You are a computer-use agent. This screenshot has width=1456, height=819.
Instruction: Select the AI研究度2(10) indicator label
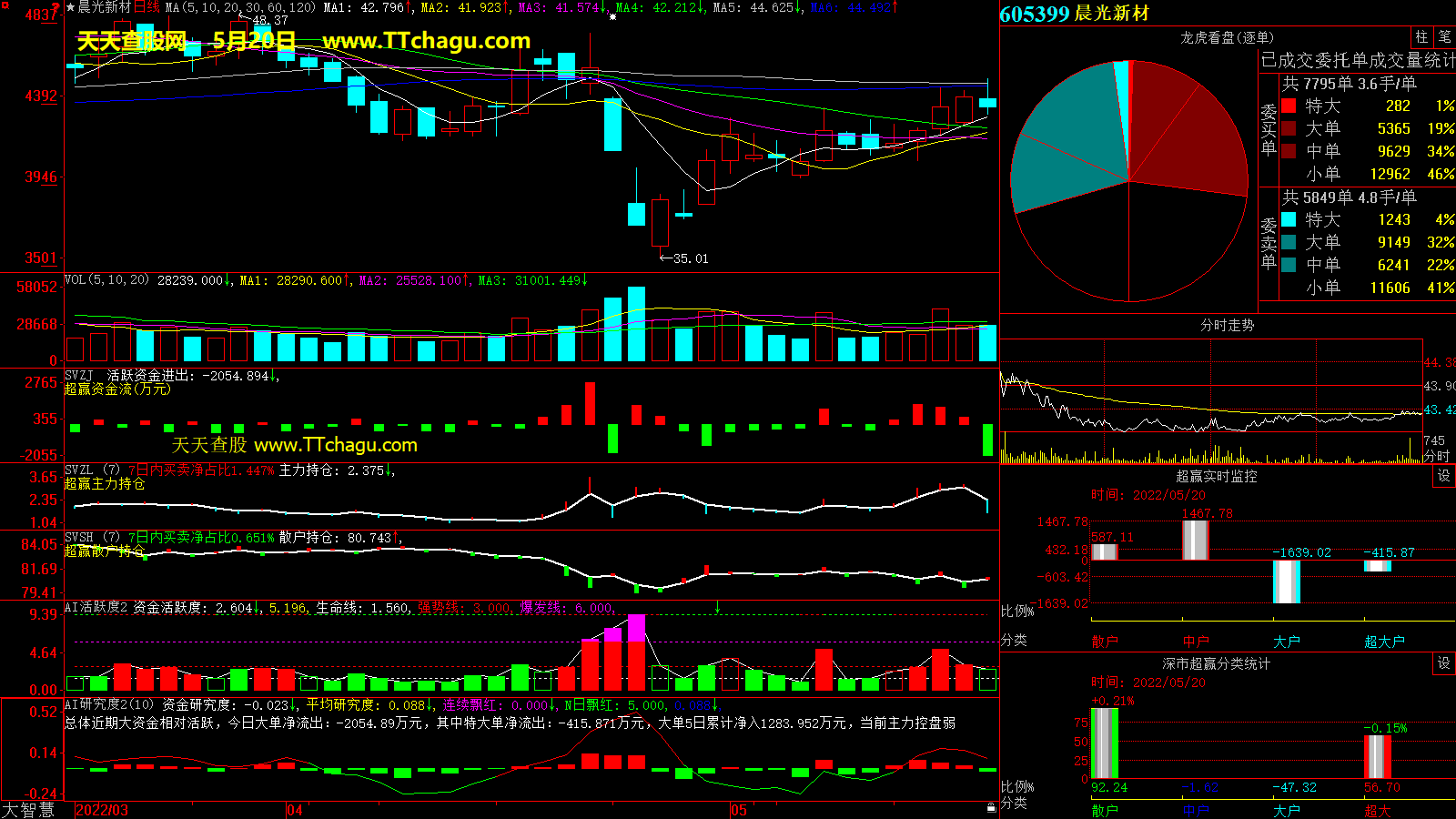(x=109, y=704)
